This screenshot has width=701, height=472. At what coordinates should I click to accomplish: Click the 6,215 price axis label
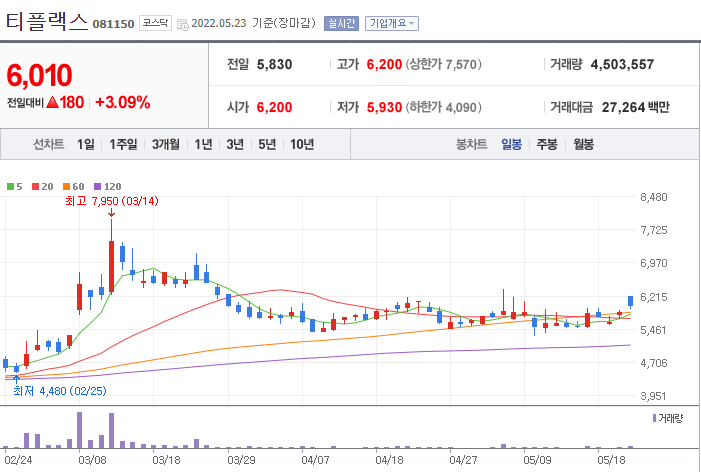[x=654, y=297]
